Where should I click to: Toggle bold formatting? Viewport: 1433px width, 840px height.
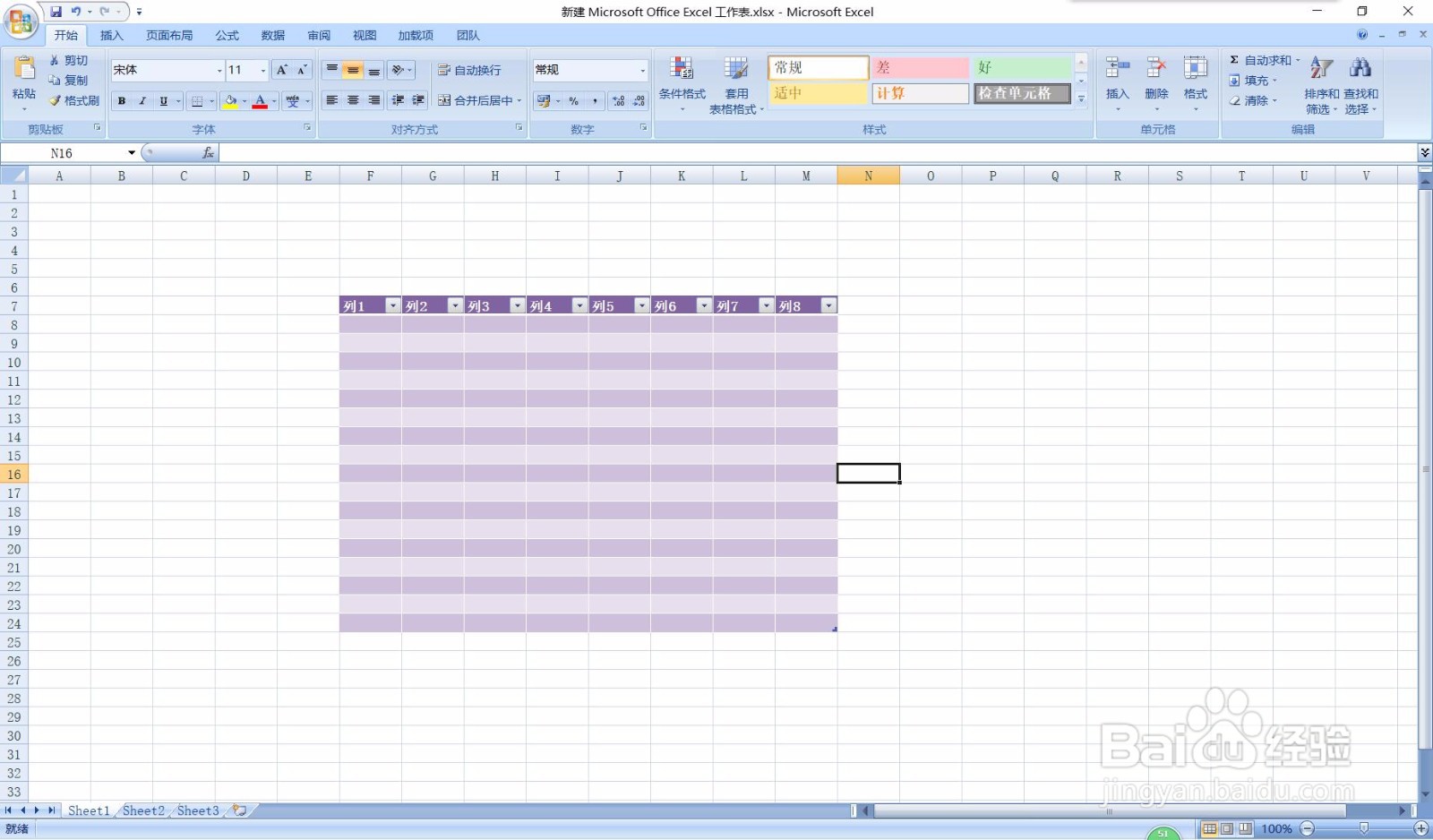(x=122, y=101)
